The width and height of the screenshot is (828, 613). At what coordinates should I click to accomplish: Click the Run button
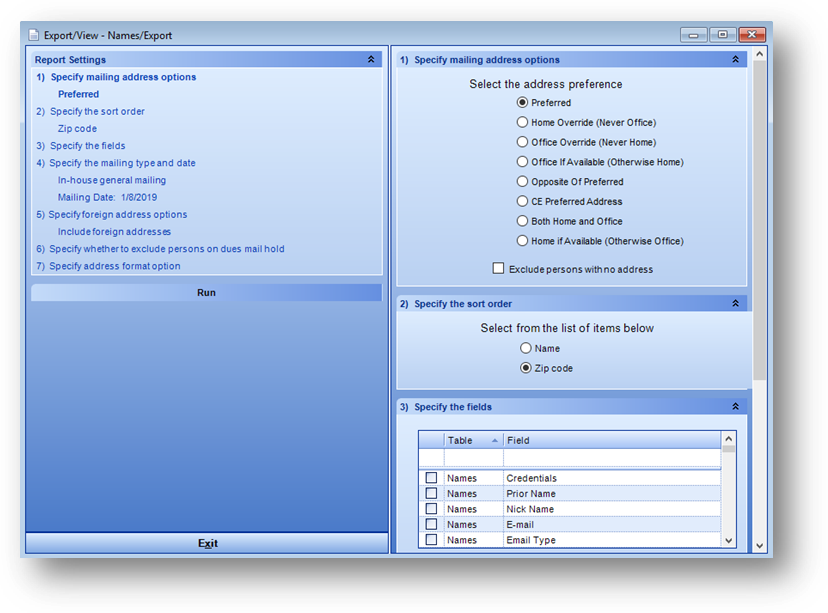click(x=206, y=293)
